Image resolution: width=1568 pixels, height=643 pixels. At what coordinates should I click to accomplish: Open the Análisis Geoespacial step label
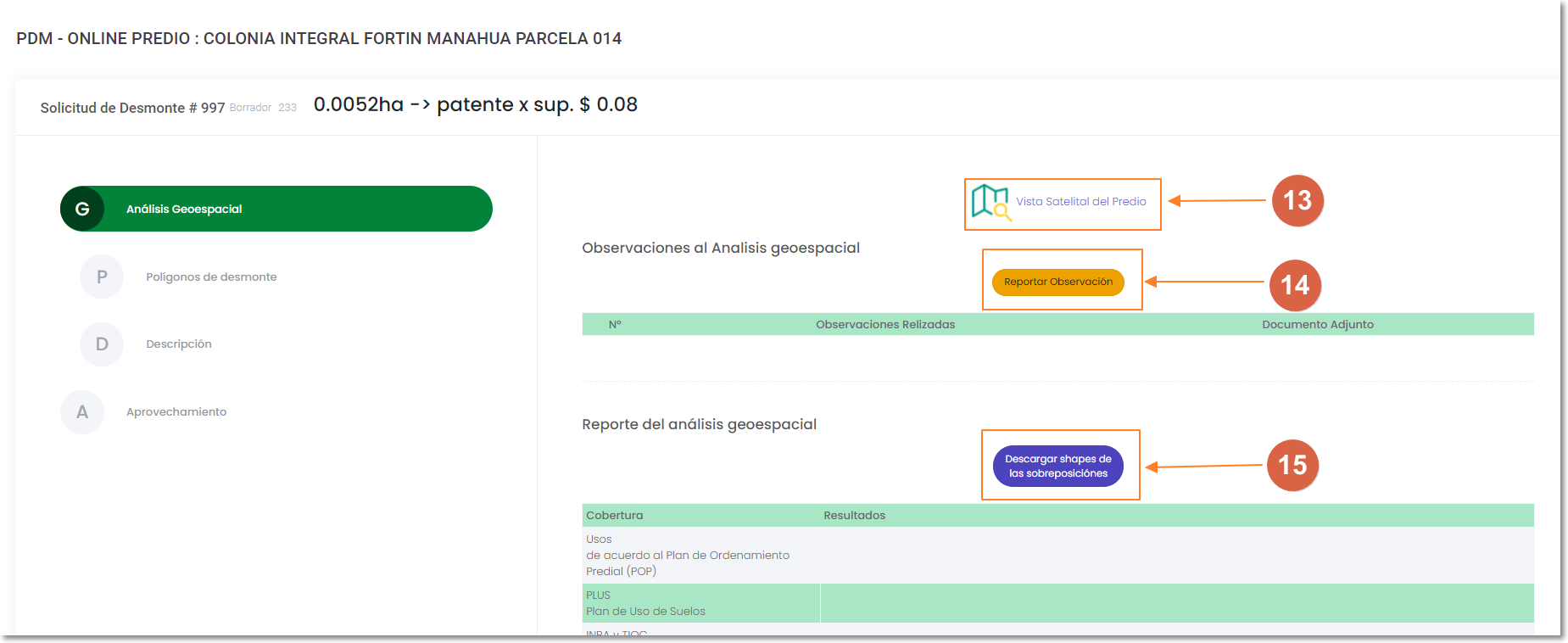pos(184,210)
